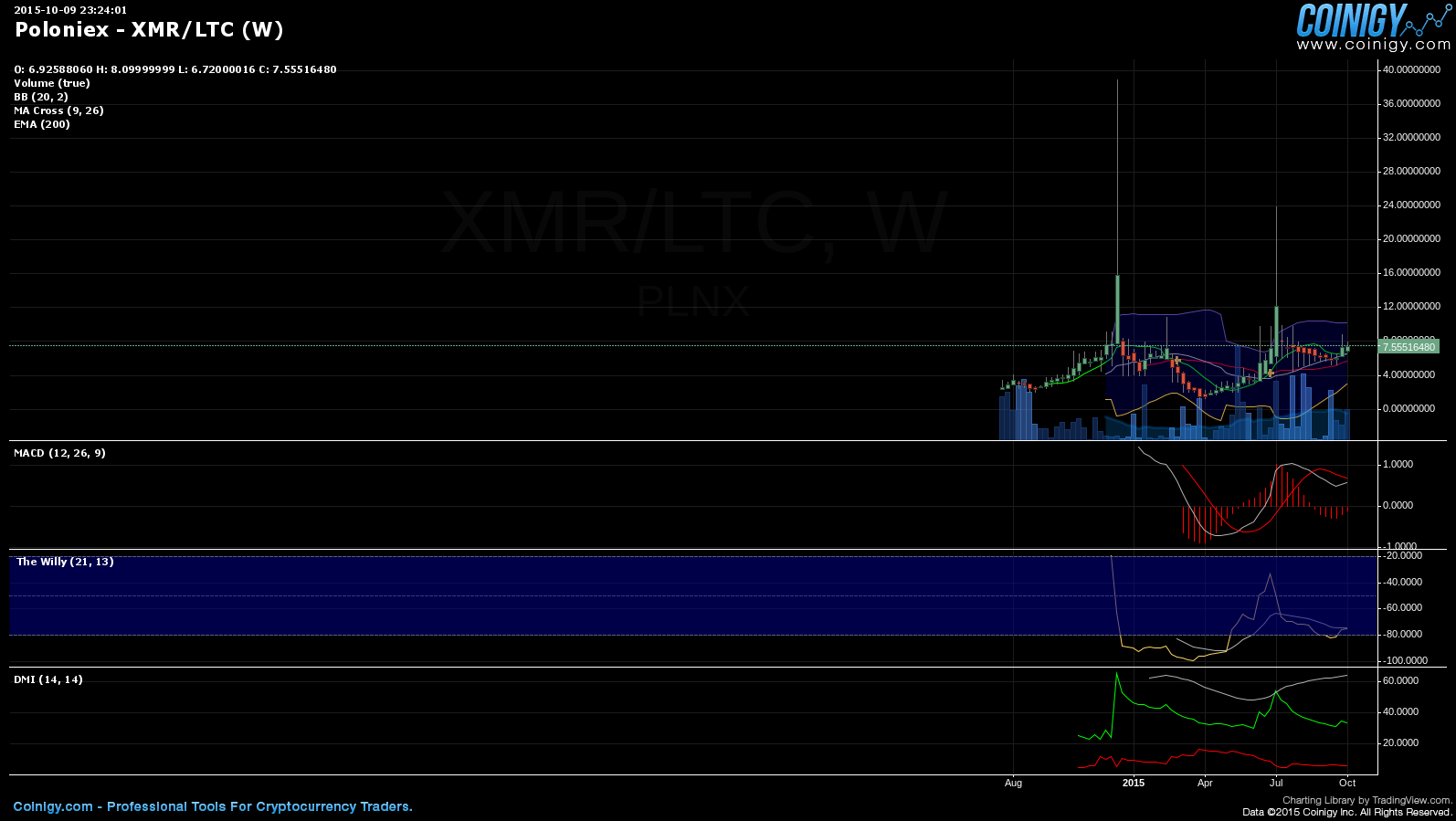Click the MACD 0.0000 axis value
This screenshot has width=1456, height=821.
[x=1398, y=505]
